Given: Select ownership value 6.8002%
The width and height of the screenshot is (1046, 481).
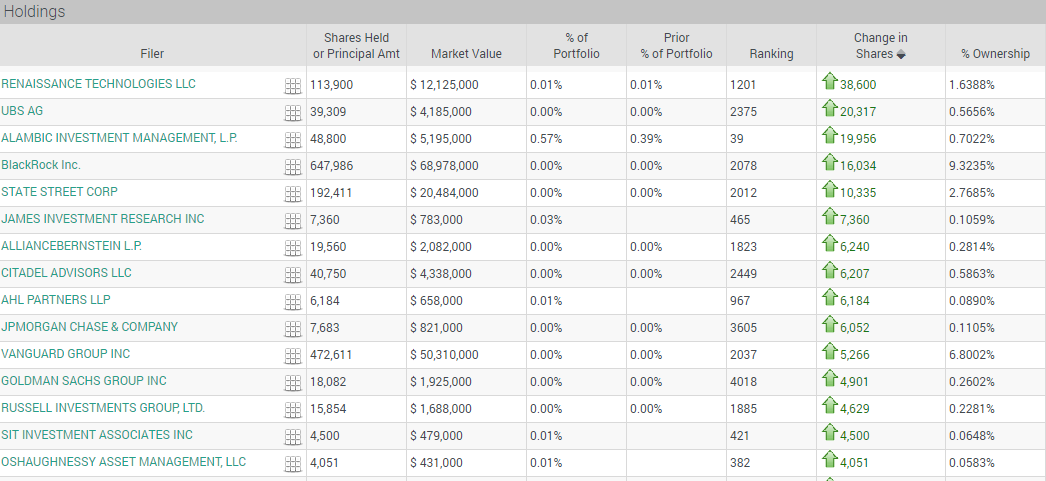Looking at the screenshot, I should click(972, 356).
